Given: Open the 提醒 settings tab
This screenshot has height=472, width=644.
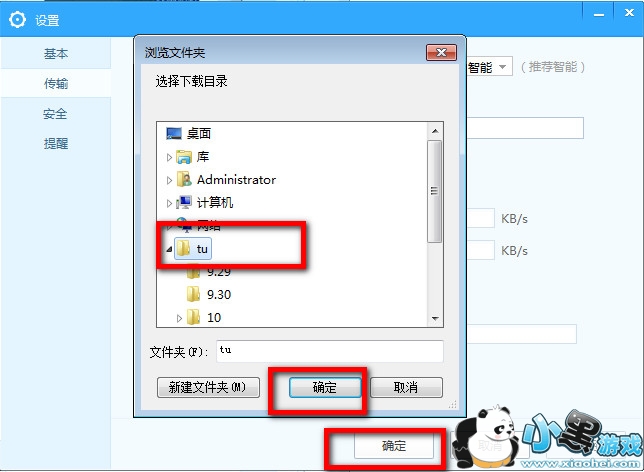Looking at the screenshot, I should coord(56,144).
